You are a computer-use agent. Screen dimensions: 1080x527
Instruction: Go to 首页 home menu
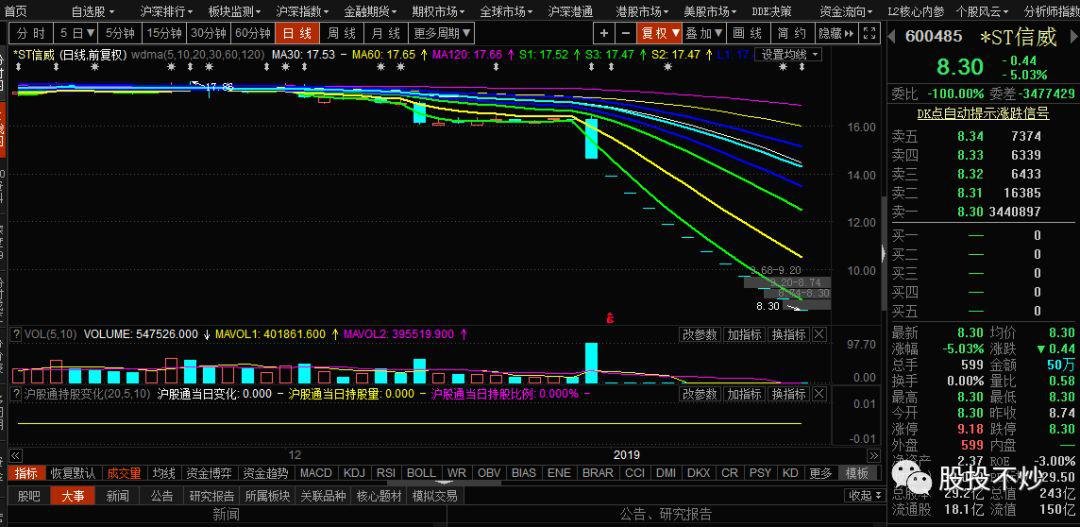[x=17, y=12]
